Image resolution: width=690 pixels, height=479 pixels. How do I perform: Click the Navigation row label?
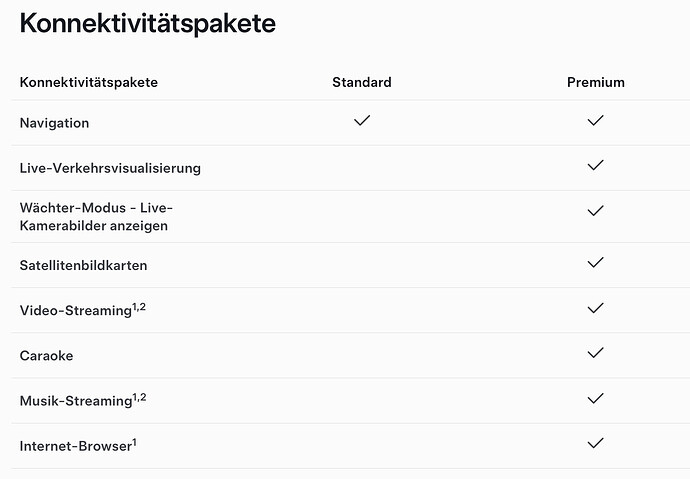pos(55,123)
